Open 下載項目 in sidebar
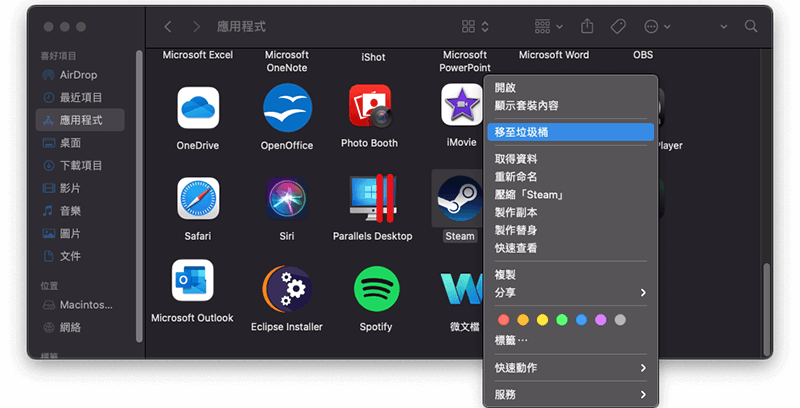 click(x=80, y=165)
